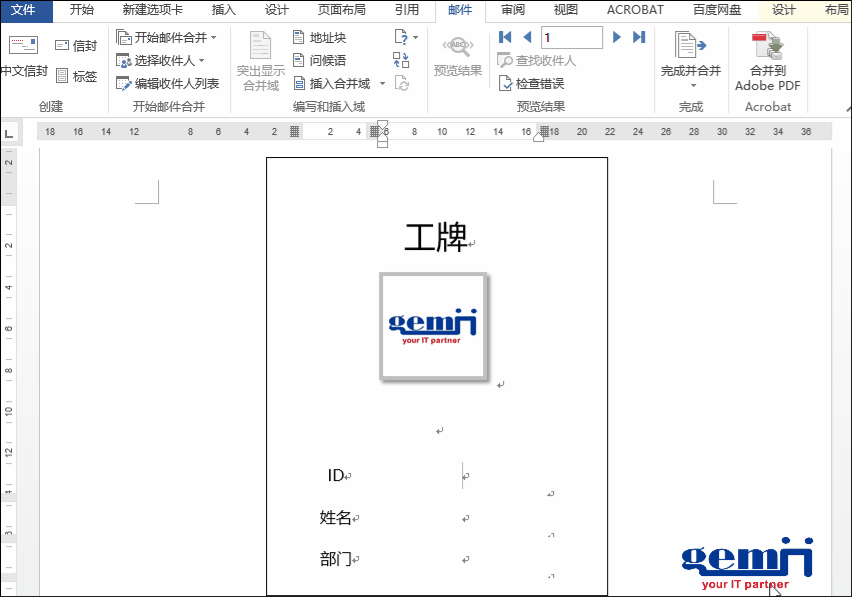This screenshot has height=597, width=852.
Task: Toggle Preview Results (预览结果)
Action: click(x=458, y=55)
